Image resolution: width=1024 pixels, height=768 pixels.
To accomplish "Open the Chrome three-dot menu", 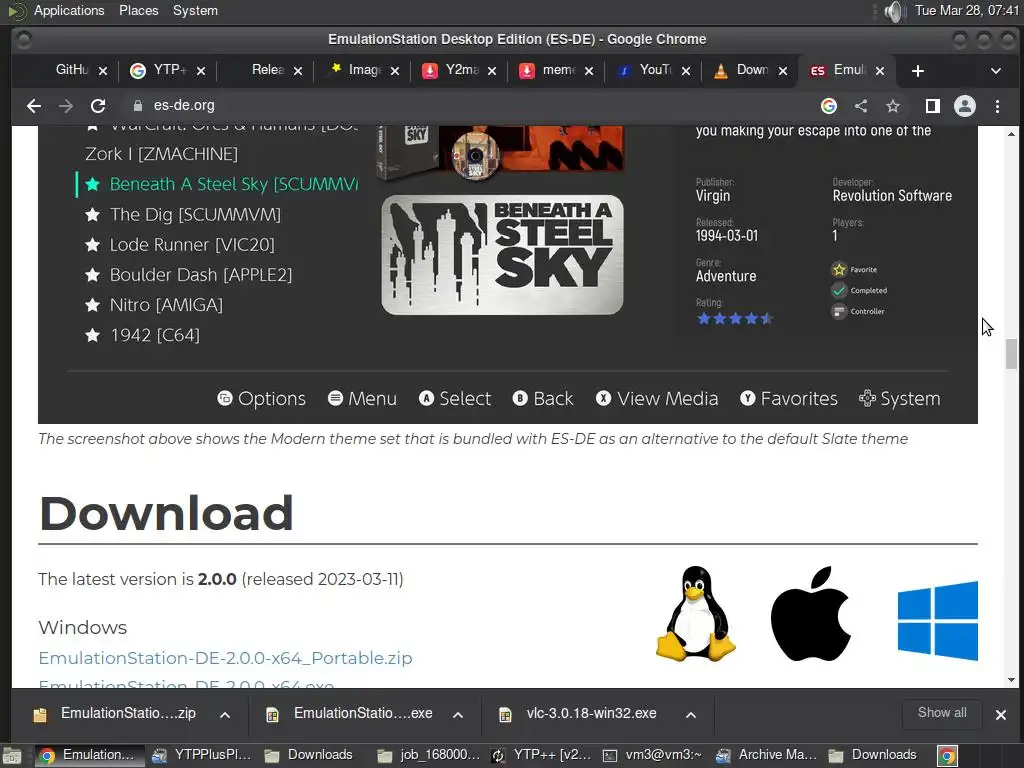I will point(997,106).
